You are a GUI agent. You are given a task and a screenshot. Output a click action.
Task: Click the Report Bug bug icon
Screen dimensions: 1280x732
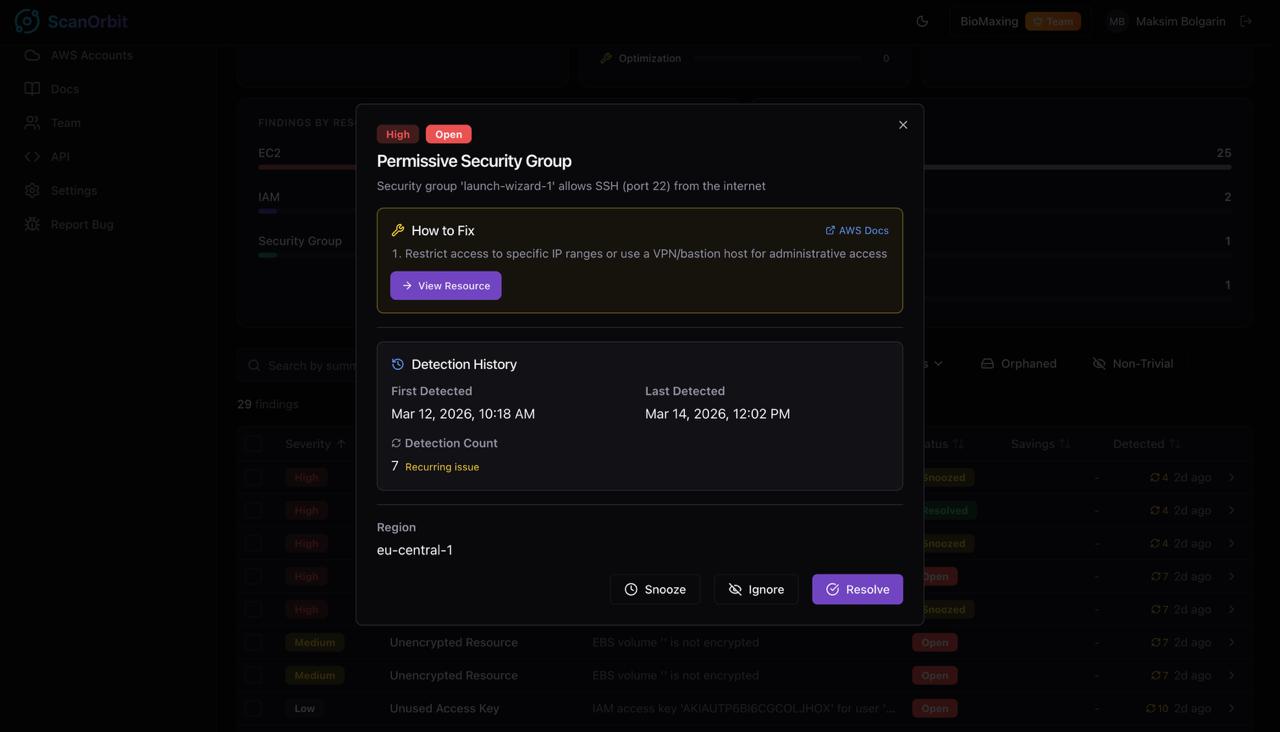tap(32, 224)
